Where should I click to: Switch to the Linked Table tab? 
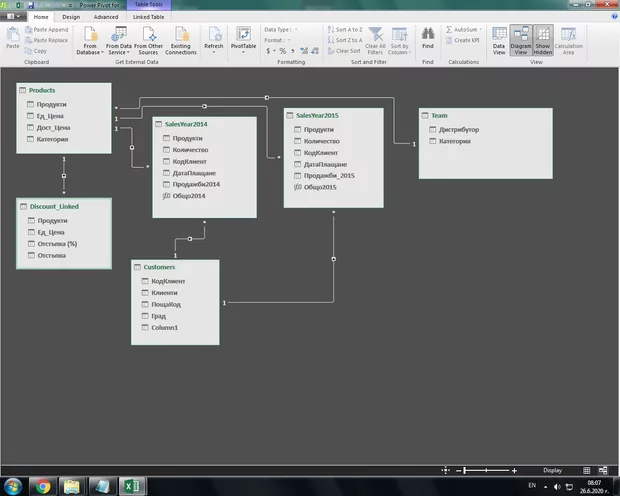pyautogui.click(x=148, y=17)
